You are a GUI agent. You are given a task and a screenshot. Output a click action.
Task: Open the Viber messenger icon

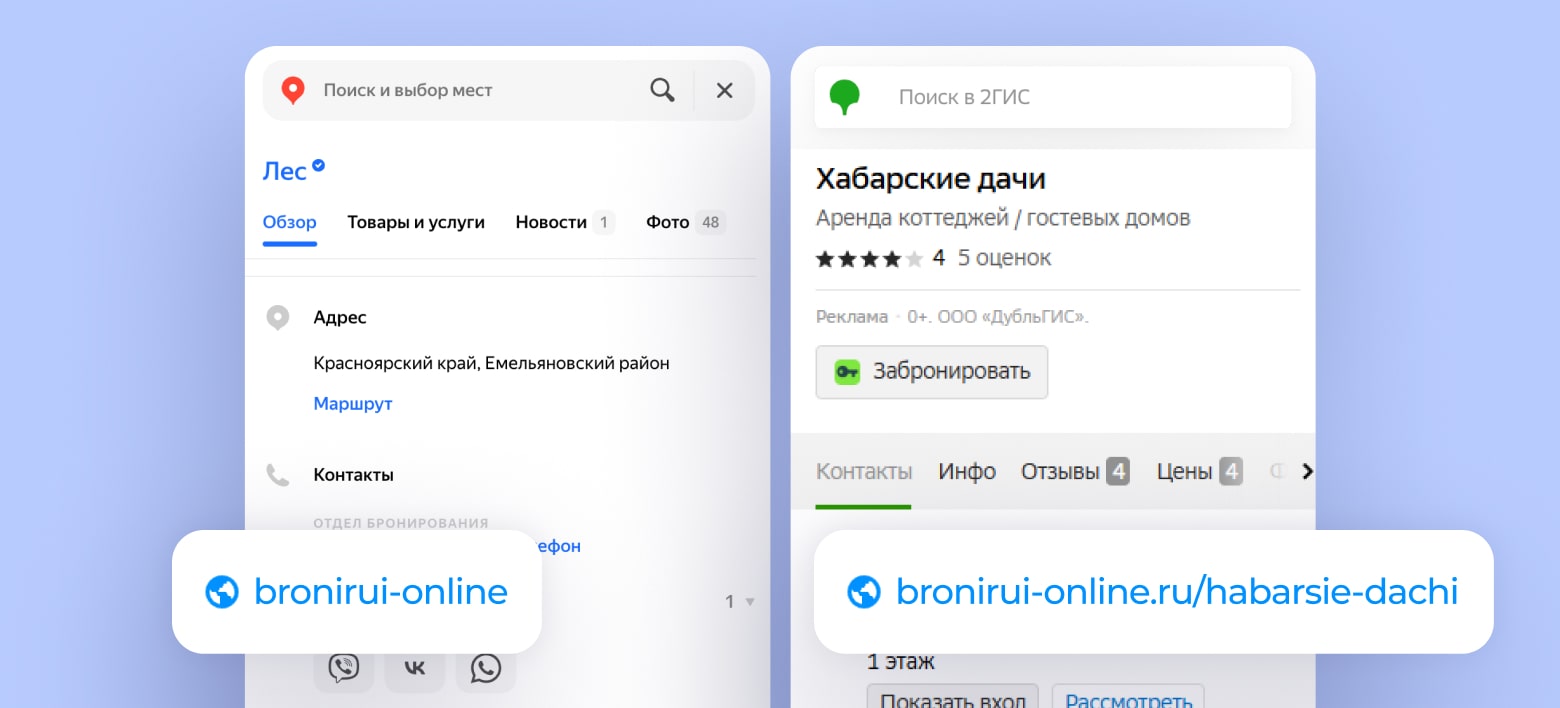(x=344, y=667)
